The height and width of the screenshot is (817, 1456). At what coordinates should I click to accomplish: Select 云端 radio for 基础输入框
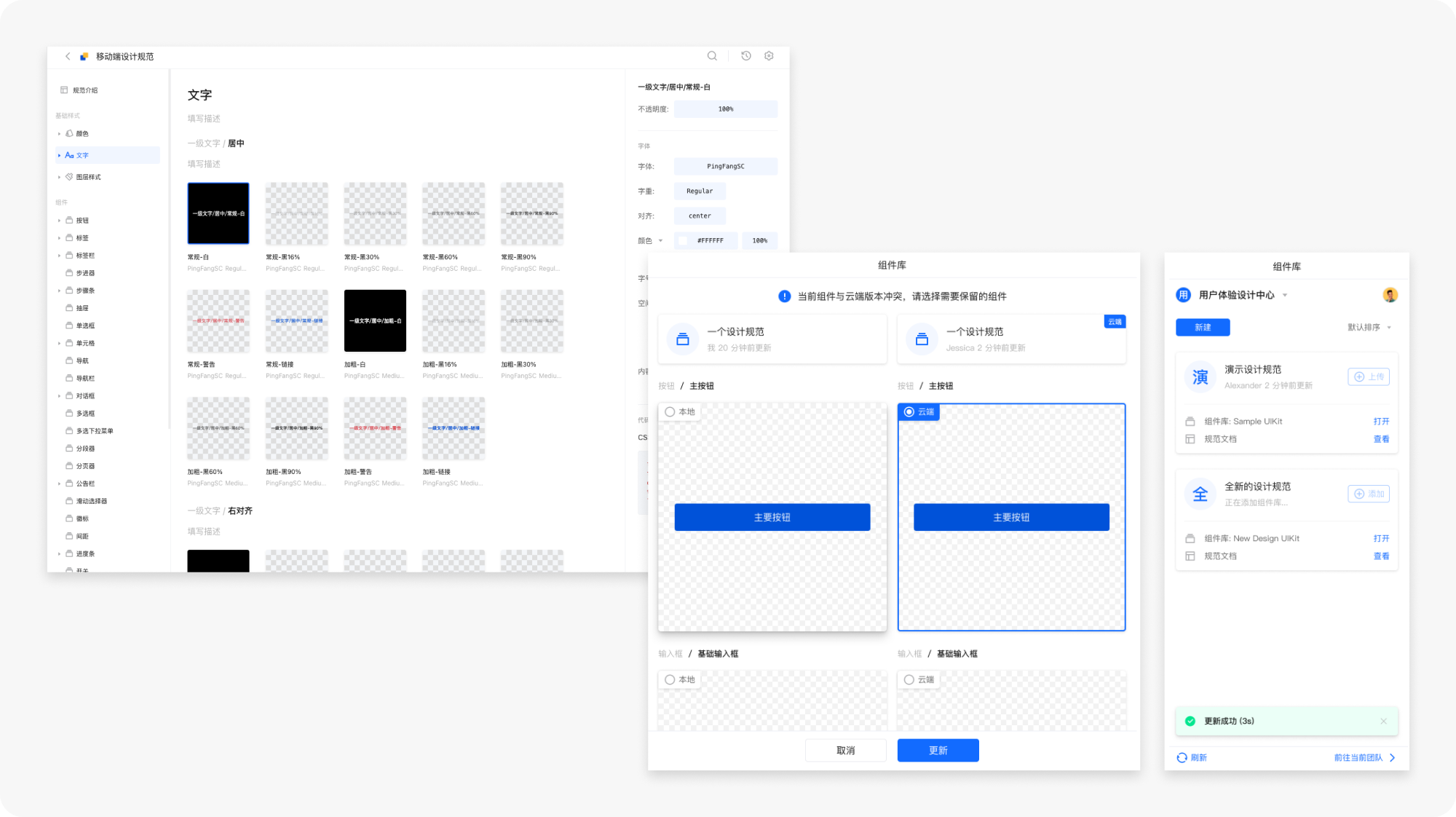tap(909, 680)
